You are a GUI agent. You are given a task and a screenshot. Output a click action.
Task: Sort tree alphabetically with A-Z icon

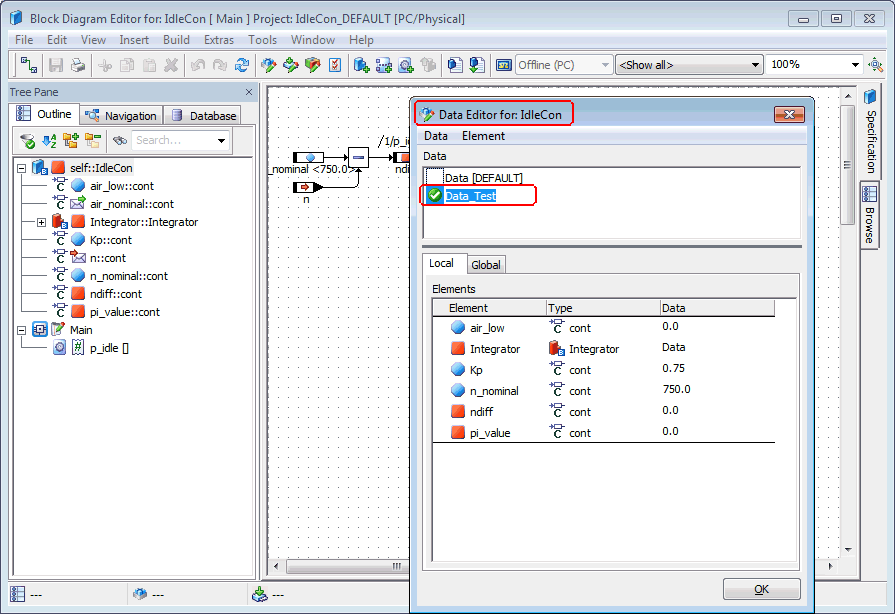(x=49, y=140)
